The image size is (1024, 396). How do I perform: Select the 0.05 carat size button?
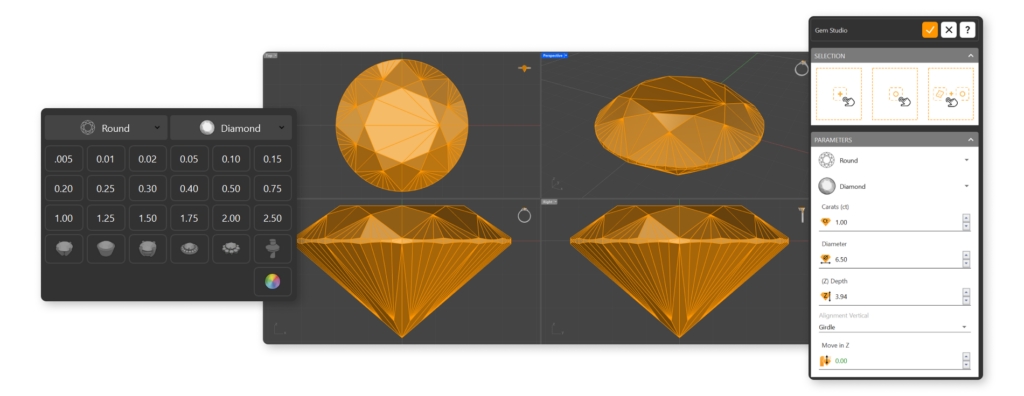pyautogui.click(x=189, y=159)
